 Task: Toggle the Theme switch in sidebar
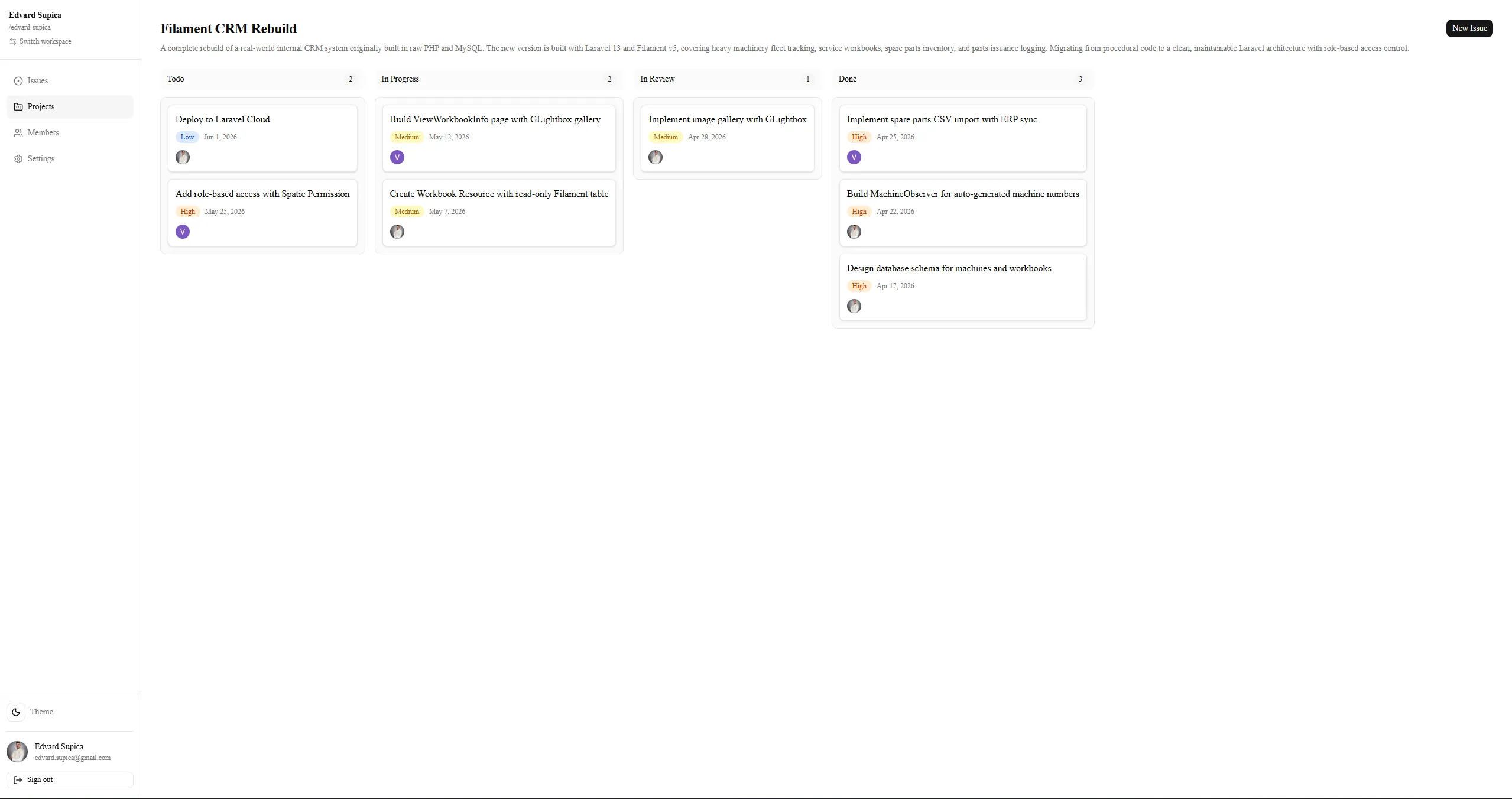point(16,712)
